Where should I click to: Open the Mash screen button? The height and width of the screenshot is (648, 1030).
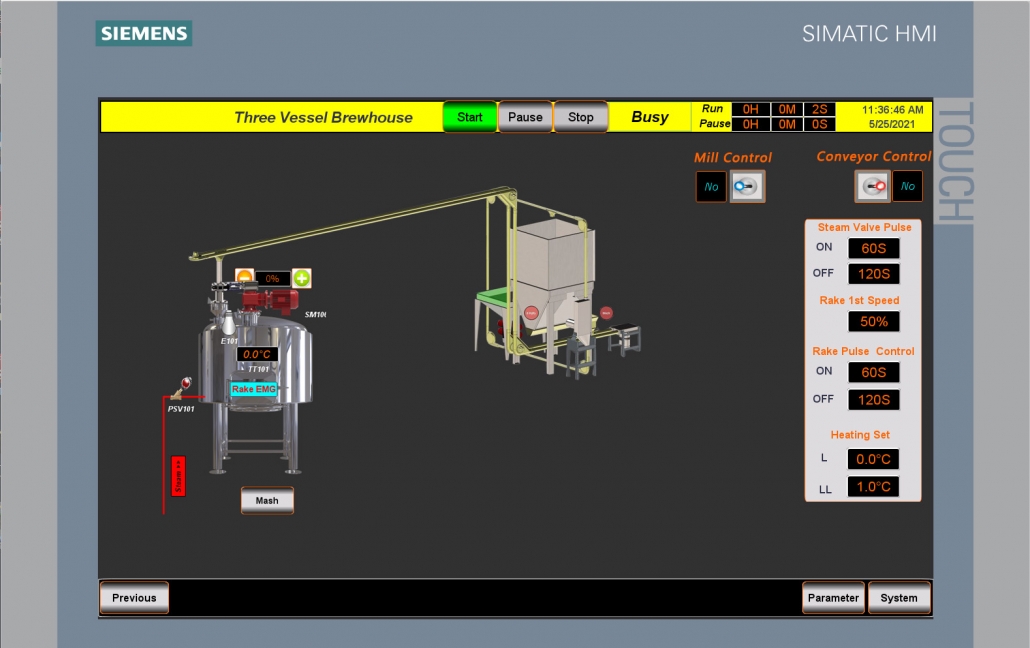(267, 501)
